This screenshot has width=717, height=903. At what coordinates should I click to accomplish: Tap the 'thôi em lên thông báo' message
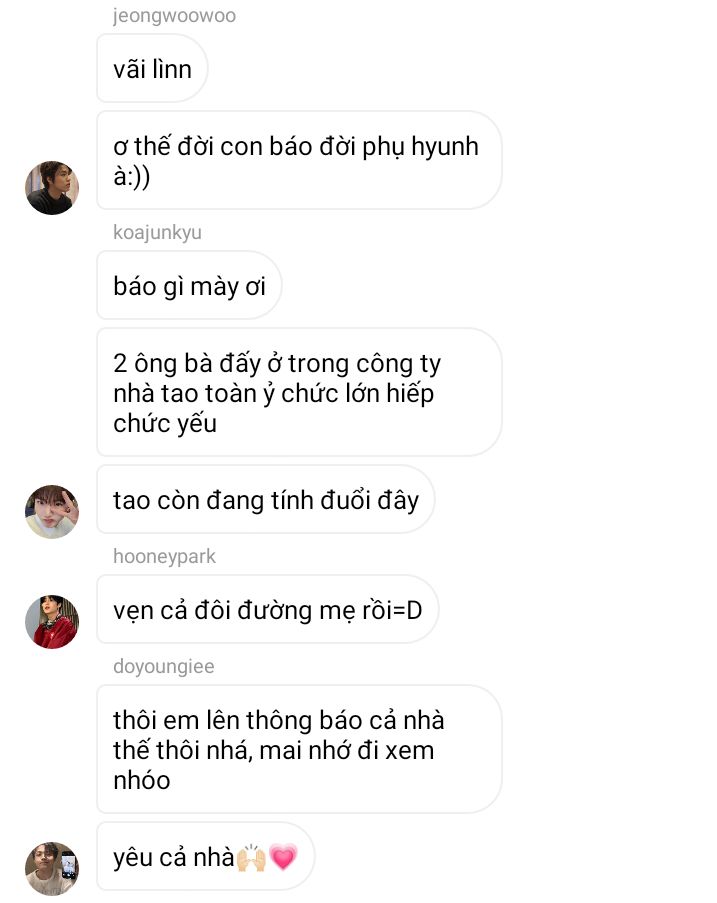[299, 749]
